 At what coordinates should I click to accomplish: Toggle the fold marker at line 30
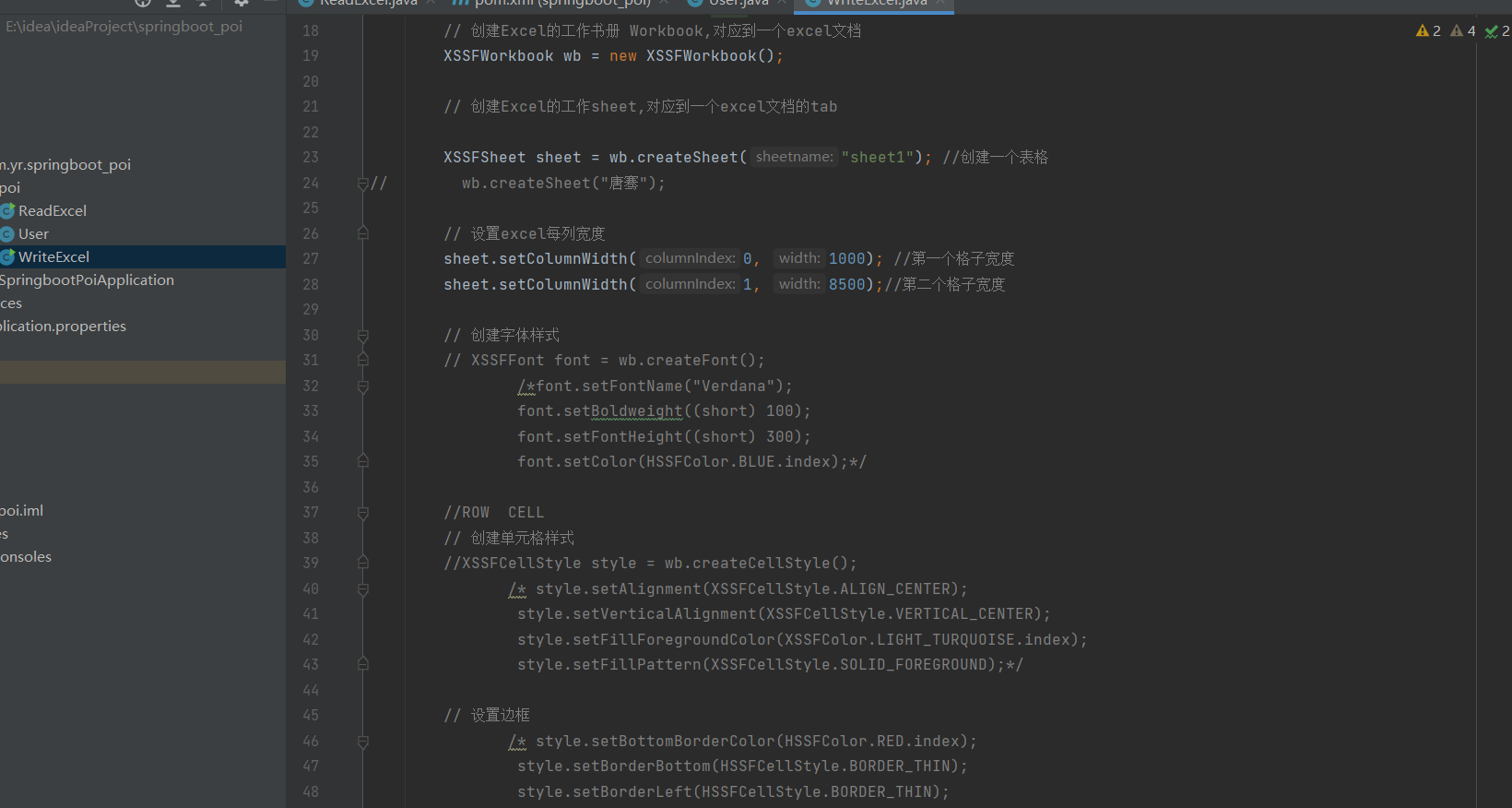pos(363,336)
